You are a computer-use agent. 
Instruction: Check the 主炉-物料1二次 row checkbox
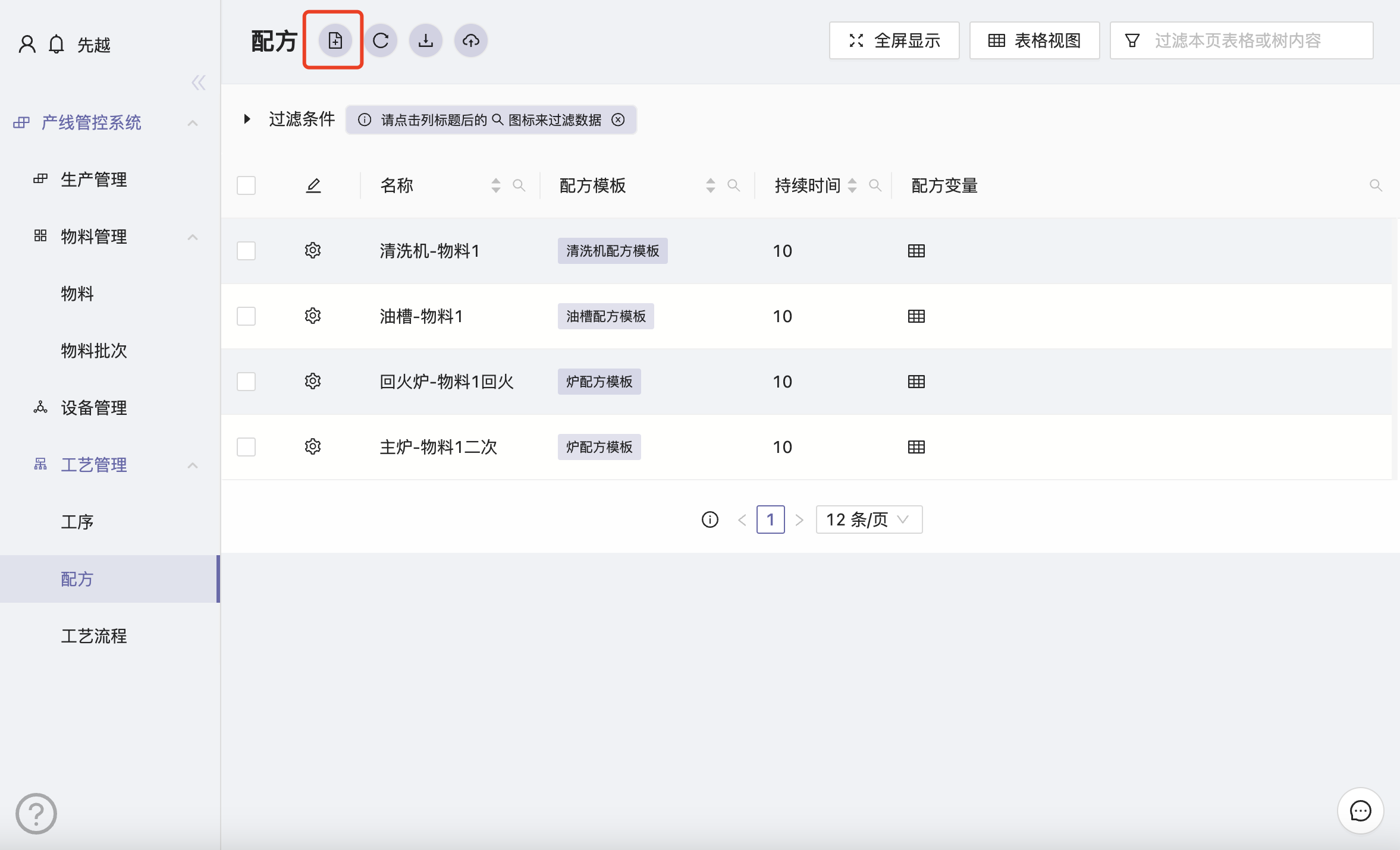tap(246, 447)
